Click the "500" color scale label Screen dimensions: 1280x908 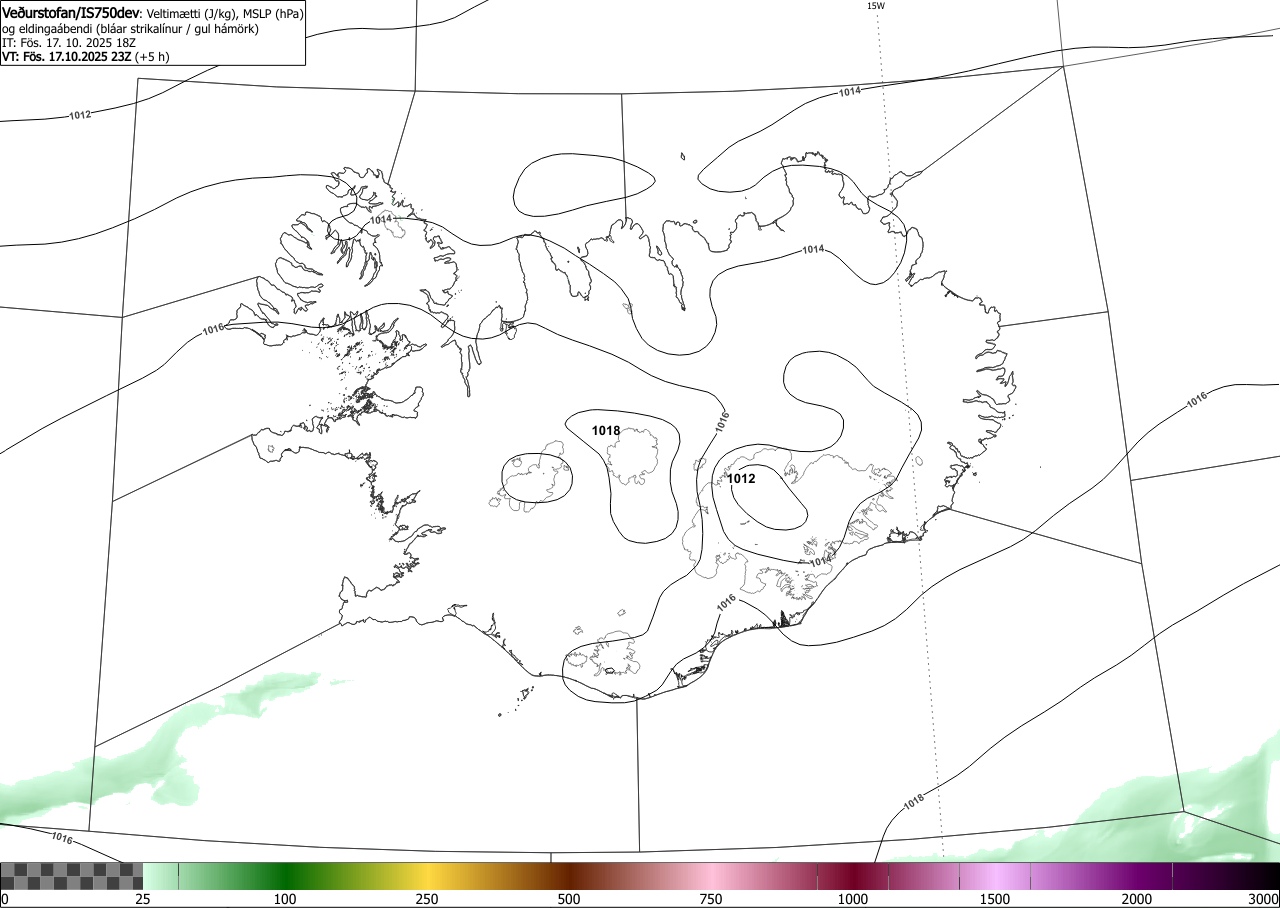click(x=569, y=899)
